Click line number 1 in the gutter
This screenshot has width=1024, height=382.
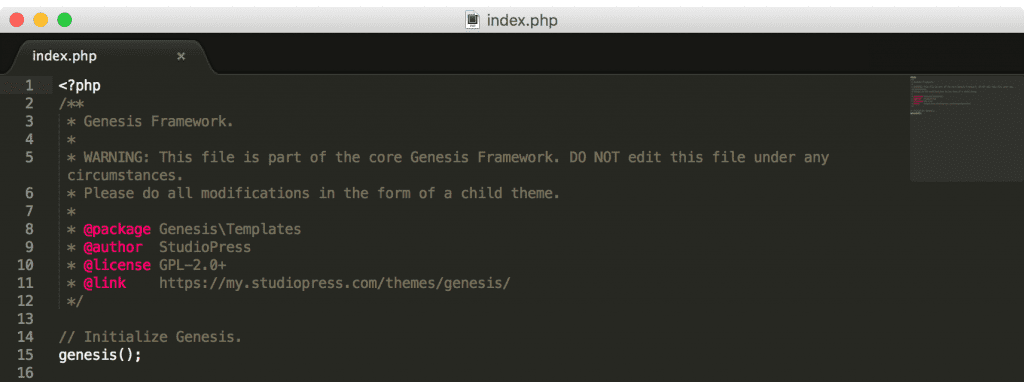tap(29, 86)
